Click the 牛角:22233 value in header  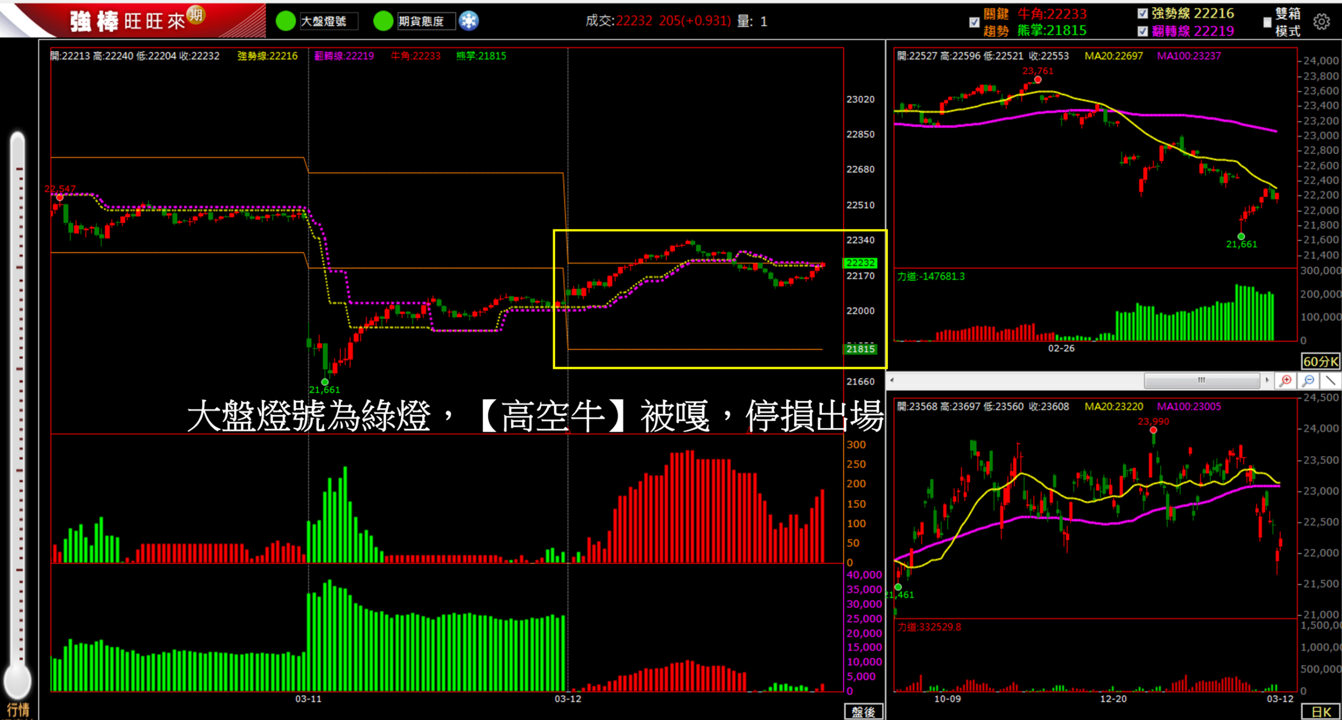[1052, 14]
